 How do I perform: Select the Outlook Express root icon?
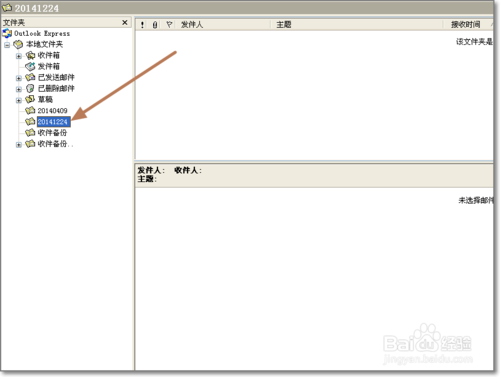(7, 33)
